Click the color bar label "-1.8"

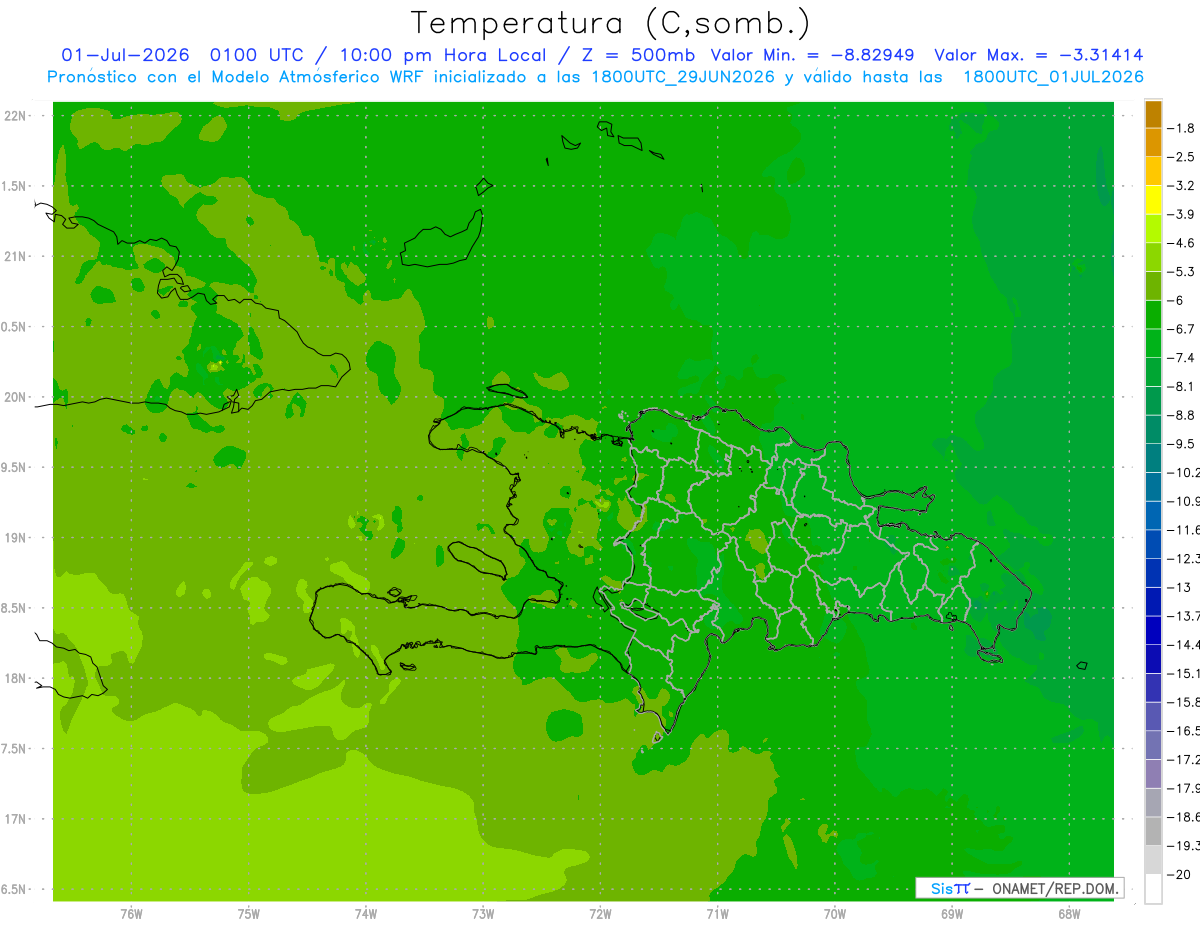[1181, 128]
